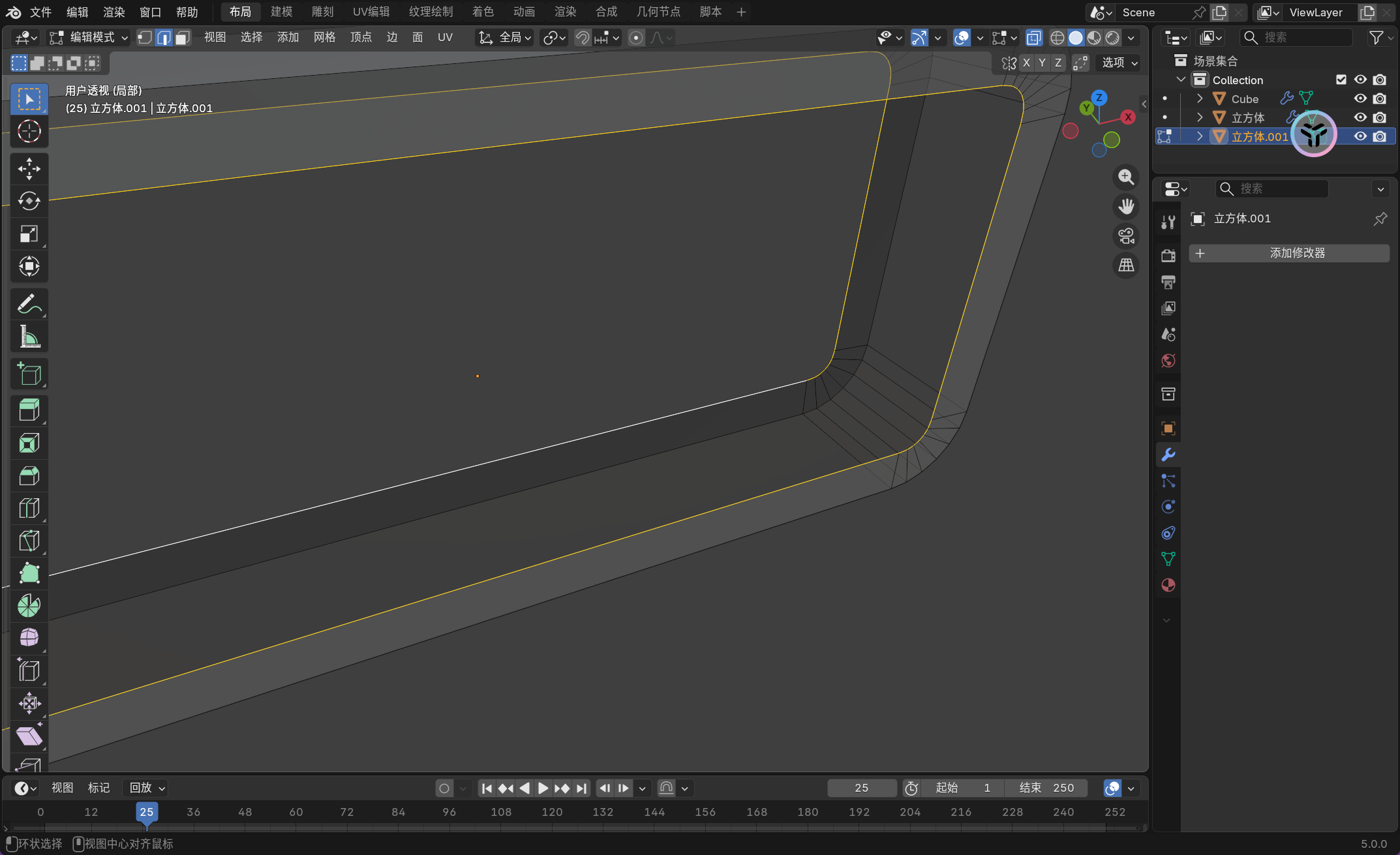
Task: Select the Bevel tool
Action: coord(29,475)
